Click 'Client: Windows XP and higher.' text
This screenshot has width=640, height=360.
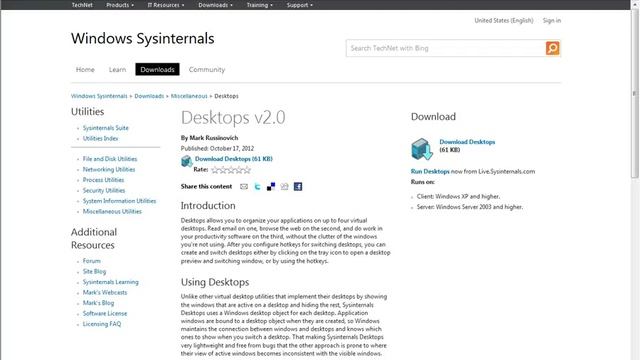point(458,196)
